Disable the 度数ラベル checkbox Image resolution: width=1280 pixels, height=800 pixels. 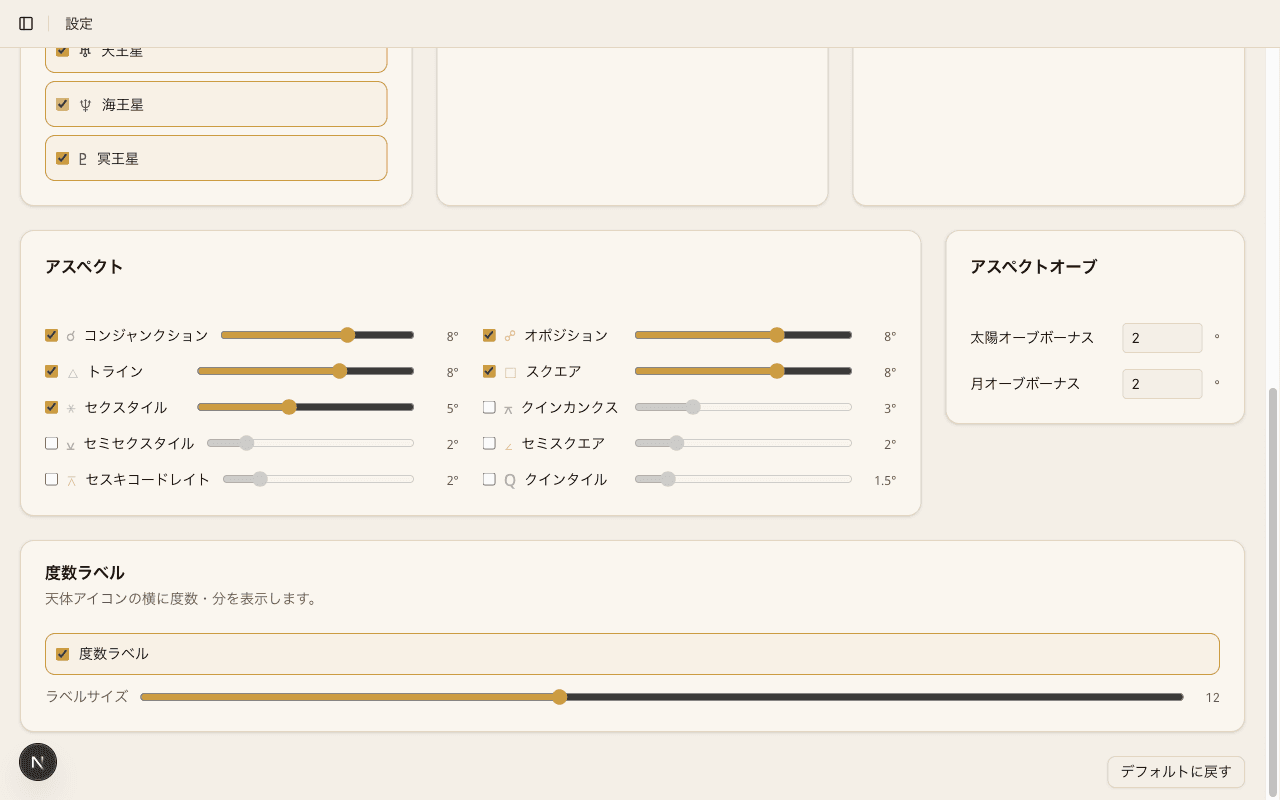61,653
